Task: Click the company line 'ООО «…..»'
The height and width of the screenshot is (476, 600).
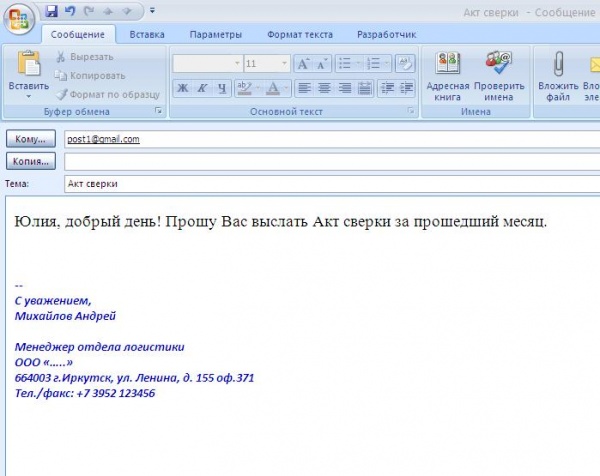Action: click(x=43, y=362)
